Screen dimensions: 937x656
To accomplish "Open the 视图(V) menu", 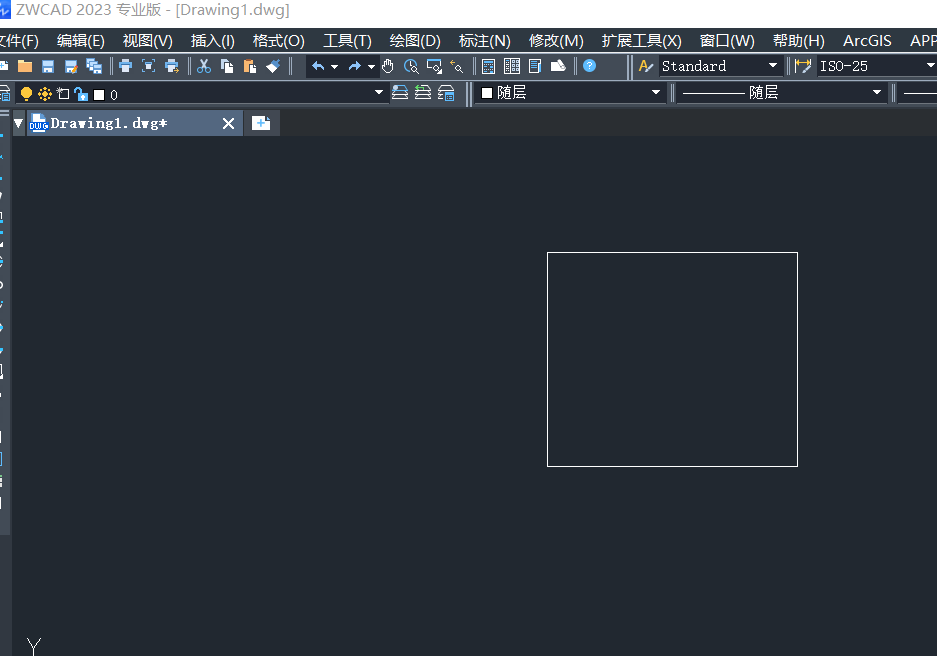I will tap(148, 41).
